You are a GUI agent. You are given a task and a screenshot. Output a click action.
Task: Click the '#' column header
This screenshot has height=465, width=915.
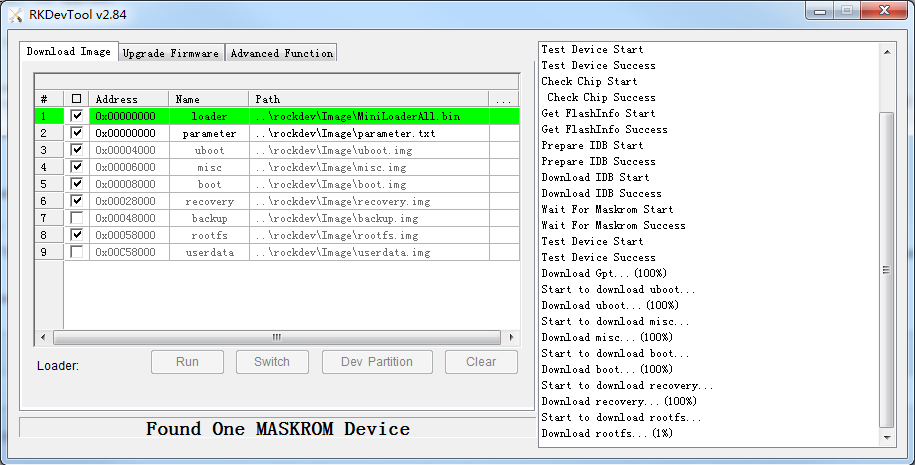click(x=49, y=99)
